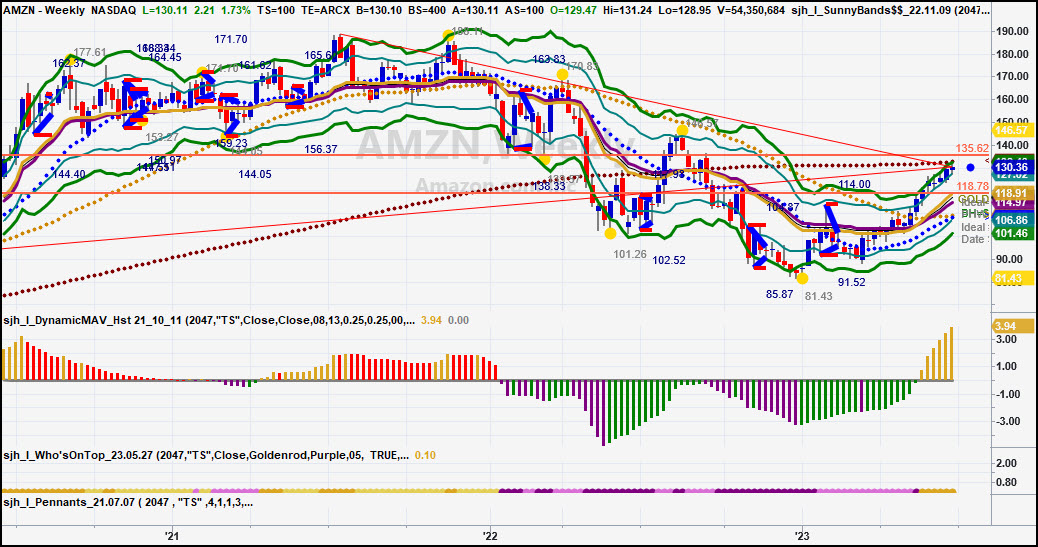Image resolution: width=1038 pixels, height=547 pixels.
Task: Click the gold 118.91 price tag
Action: click(1014, 193)
